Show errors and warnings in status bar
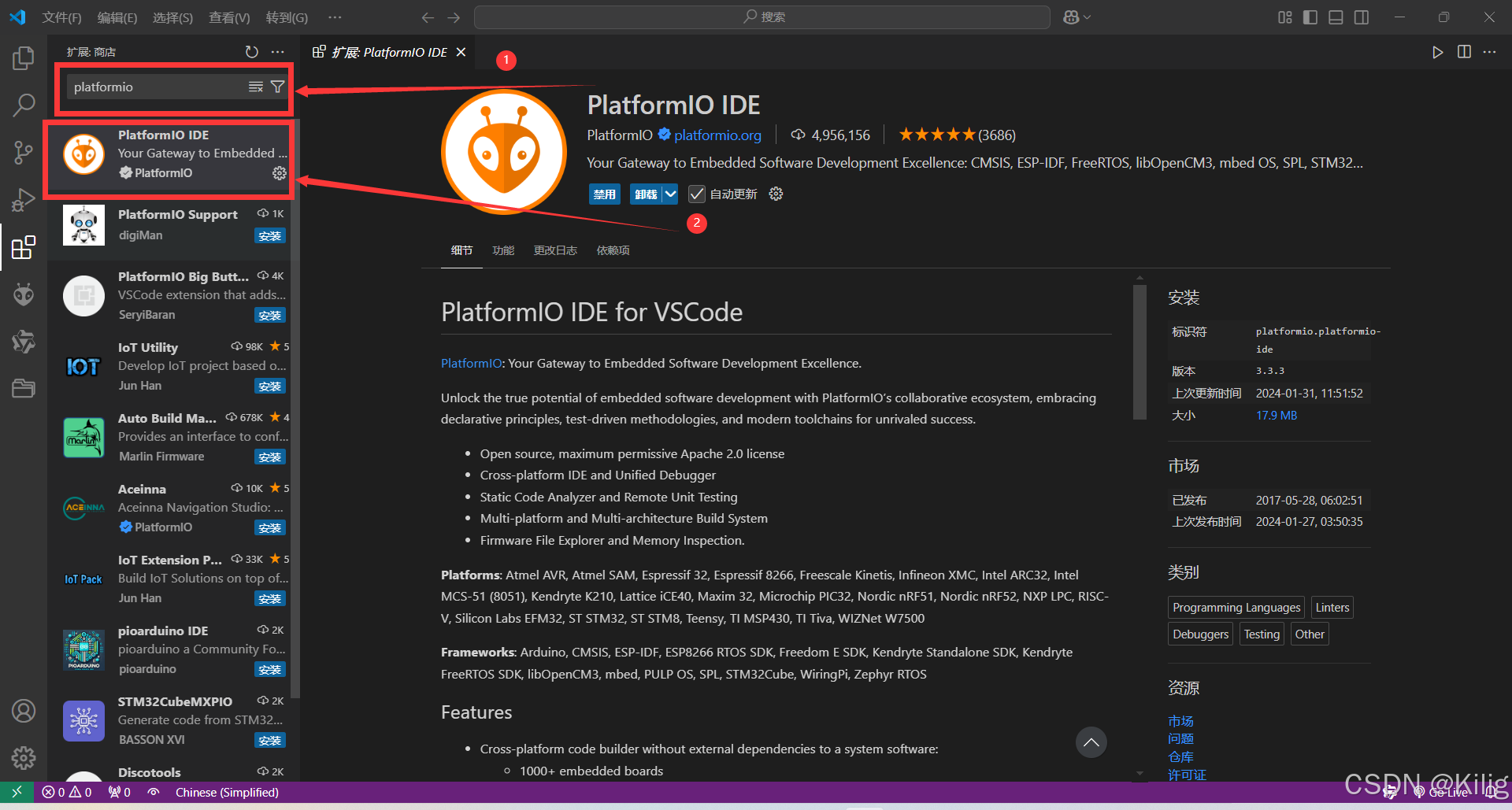This screenshot has width=1512, height=810. click(67, 792)
